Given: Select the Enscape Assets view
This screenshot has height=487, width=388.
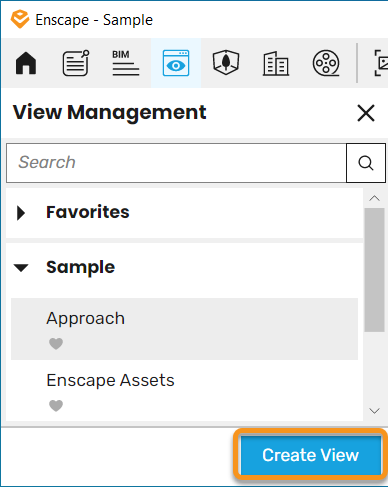Looking at the screenshot, I should [184, 391].
